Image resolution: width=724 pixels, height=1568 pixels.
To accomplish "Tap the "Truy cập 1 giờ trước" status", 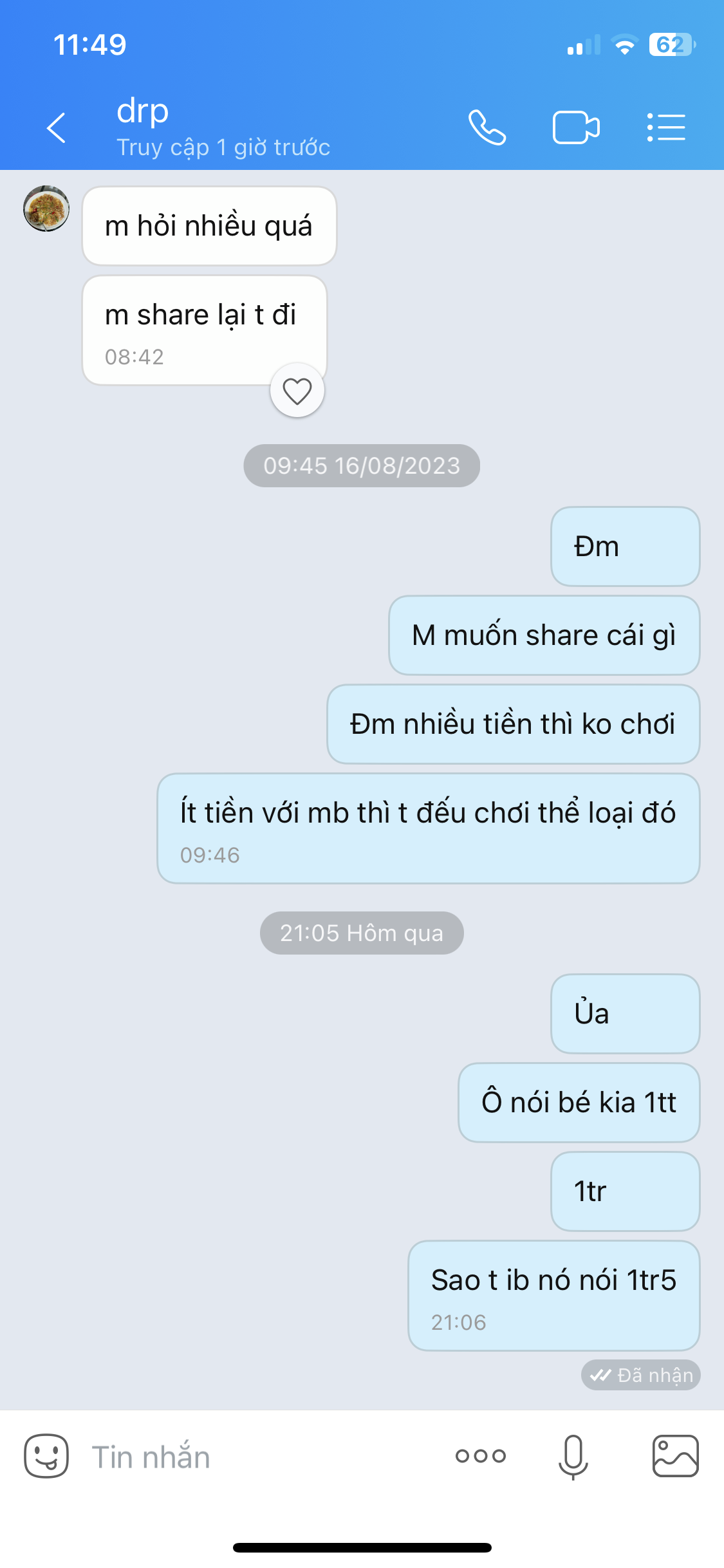I will (x=223, y=148).
